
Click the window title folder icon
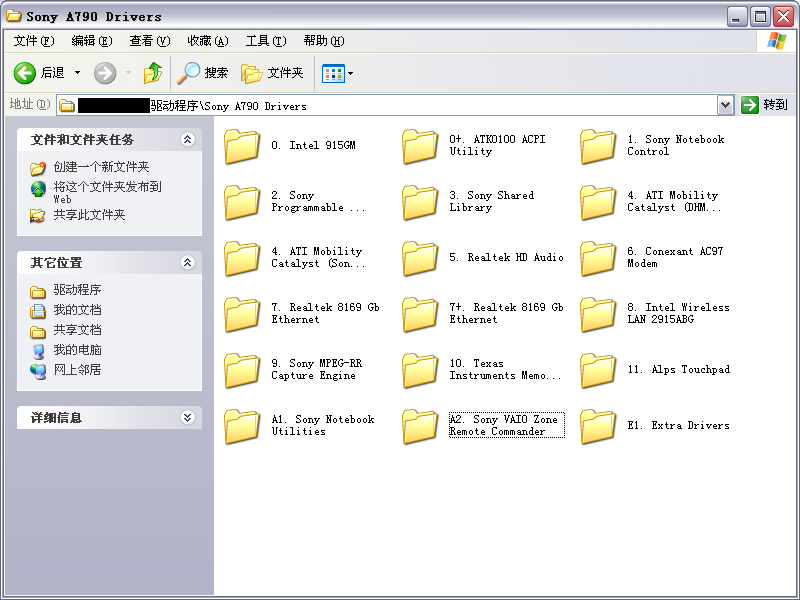(x=13, y=16)
